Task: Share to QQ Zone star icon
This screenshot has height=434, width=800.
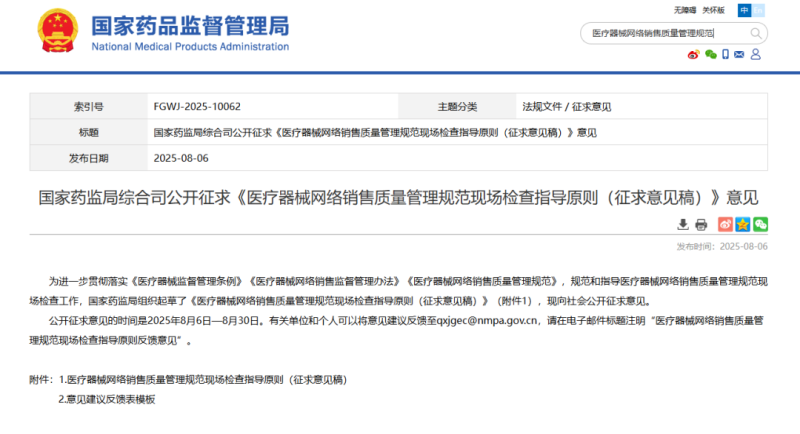Action: (x=742, y=224)
